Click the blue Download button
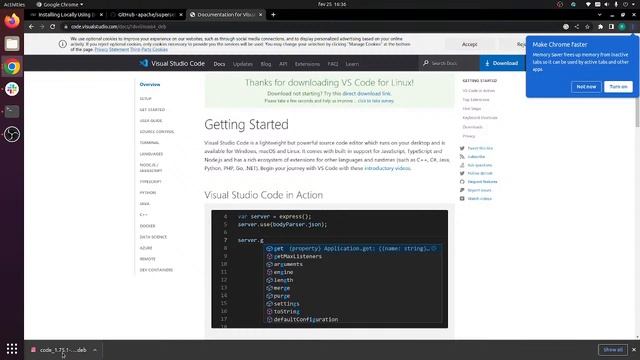Viewport: 640px width, 360px height. tap(502, 63)
